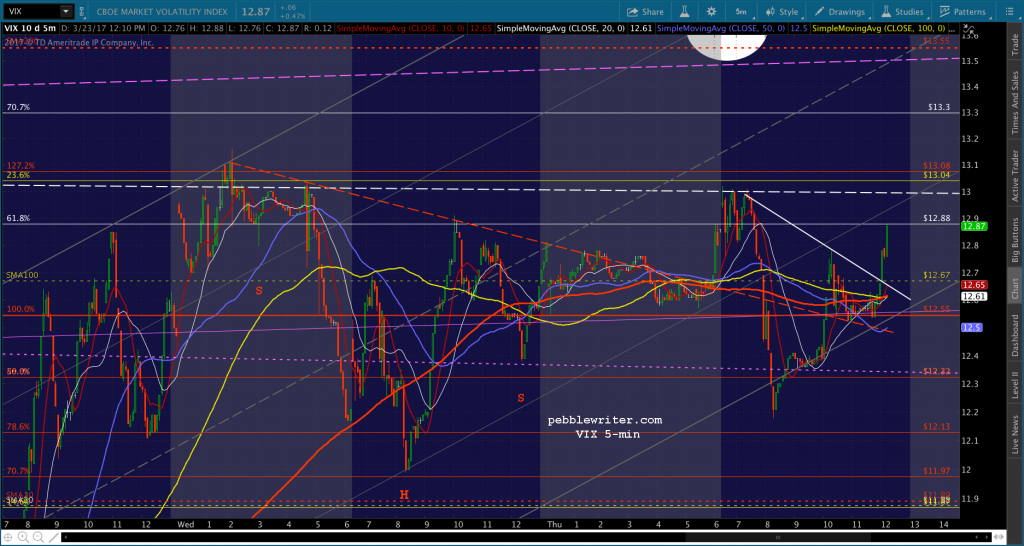Click the blue 12.5 price axis bubble
This screenshot has width=1024, height=546.
(971, 327)
